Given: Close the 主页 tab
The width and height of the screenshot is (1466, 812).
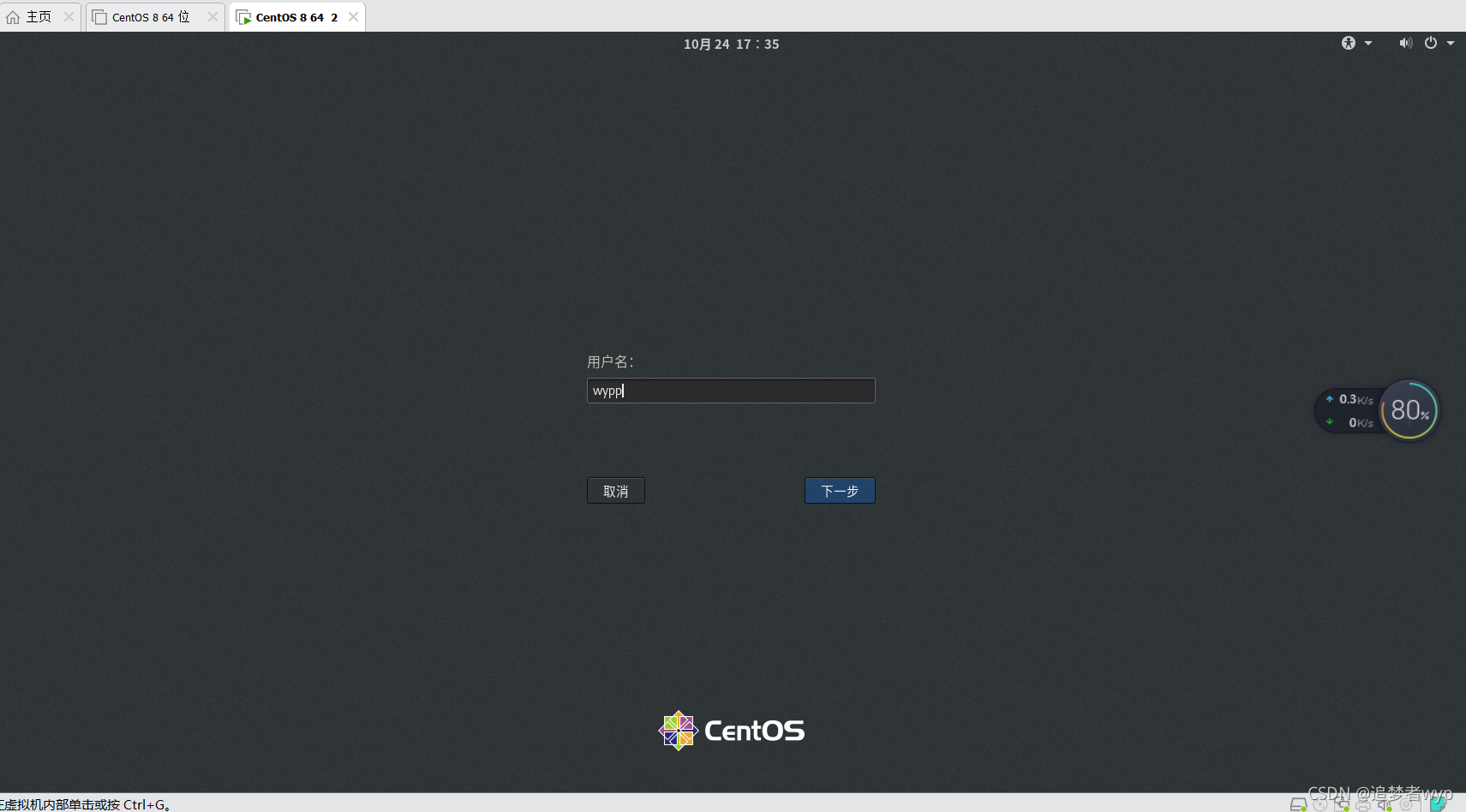Looking at the screenshot, I should 69,17.
